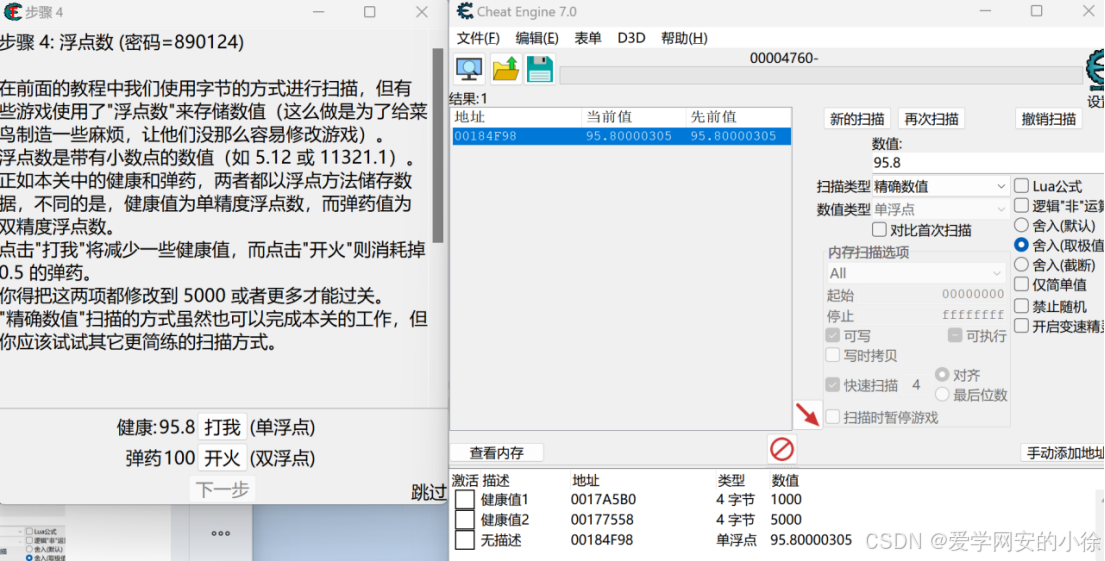Click the 地址 column header in results
The image size is (1105, 561).
point(516,117)
